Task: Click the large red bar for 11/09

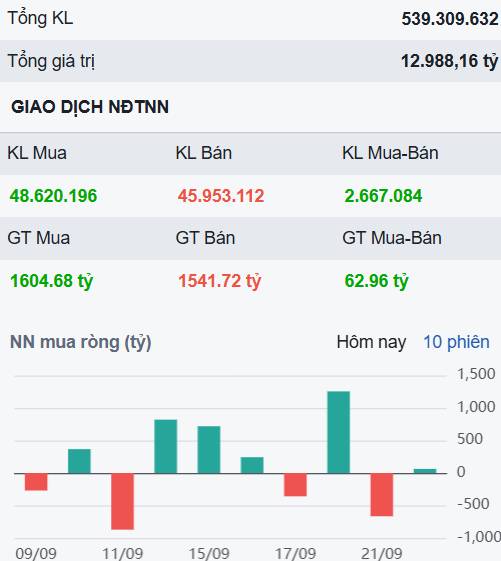Action: coord(122,501)
